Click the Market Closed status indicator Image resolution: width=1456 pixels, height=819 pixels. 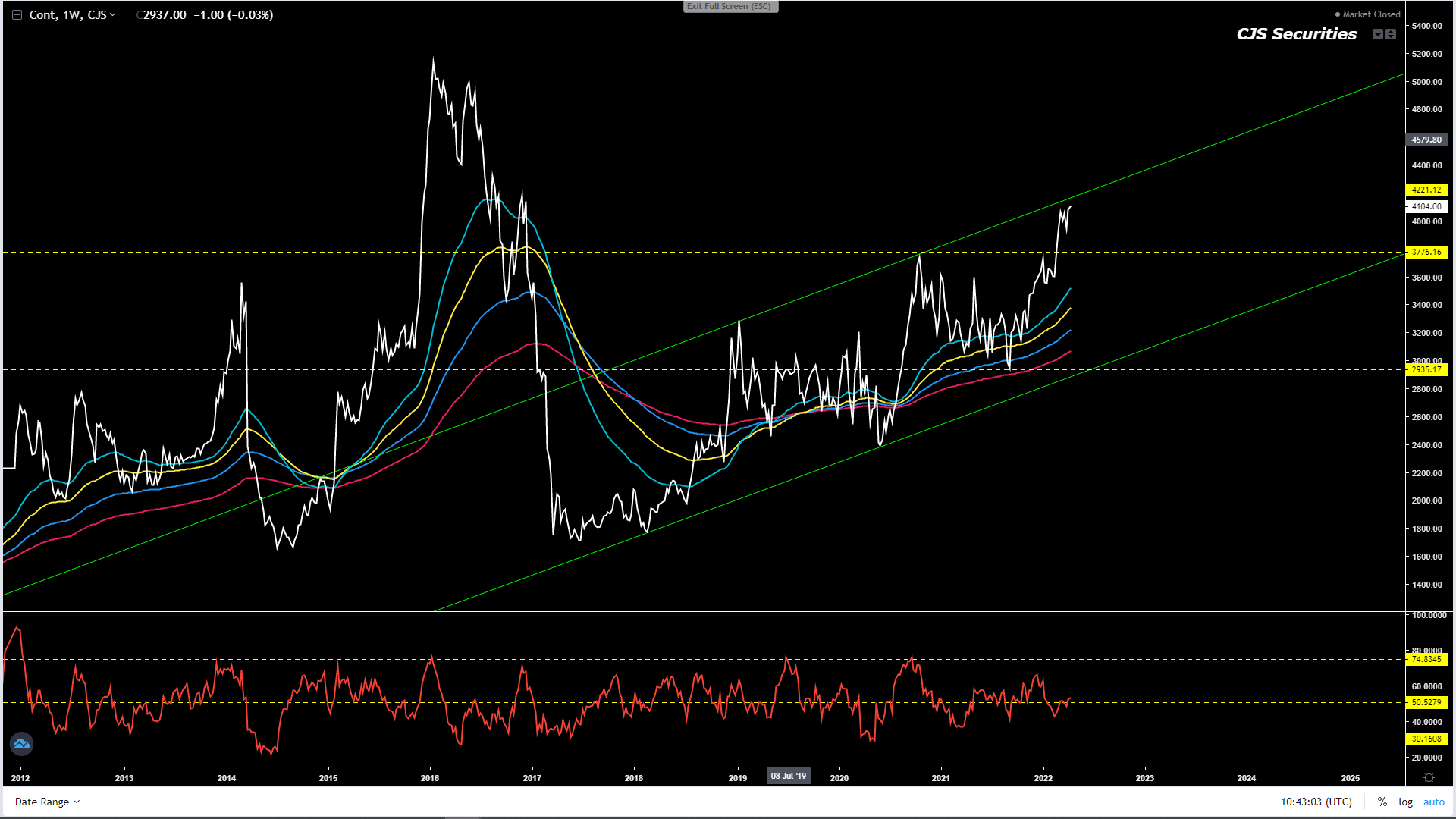pyautogui.click(x=1368, y=14)
